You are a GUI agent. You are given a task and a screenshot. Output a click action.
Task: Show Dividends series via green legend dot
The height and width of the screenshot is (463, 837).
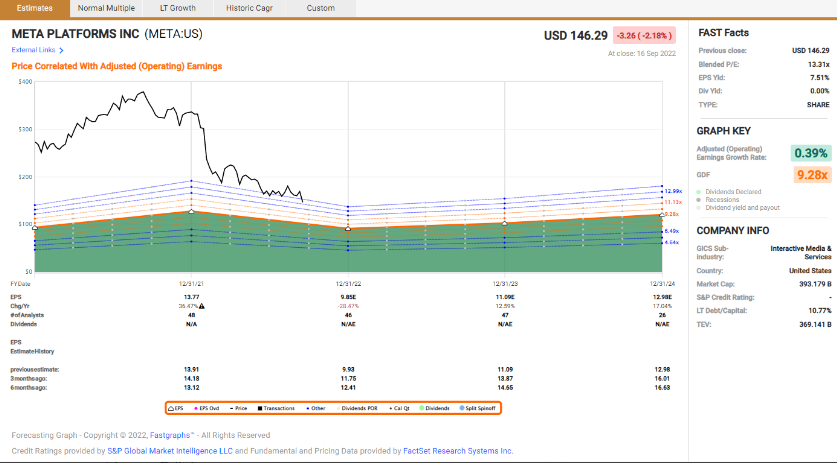[x=435, y=408]
